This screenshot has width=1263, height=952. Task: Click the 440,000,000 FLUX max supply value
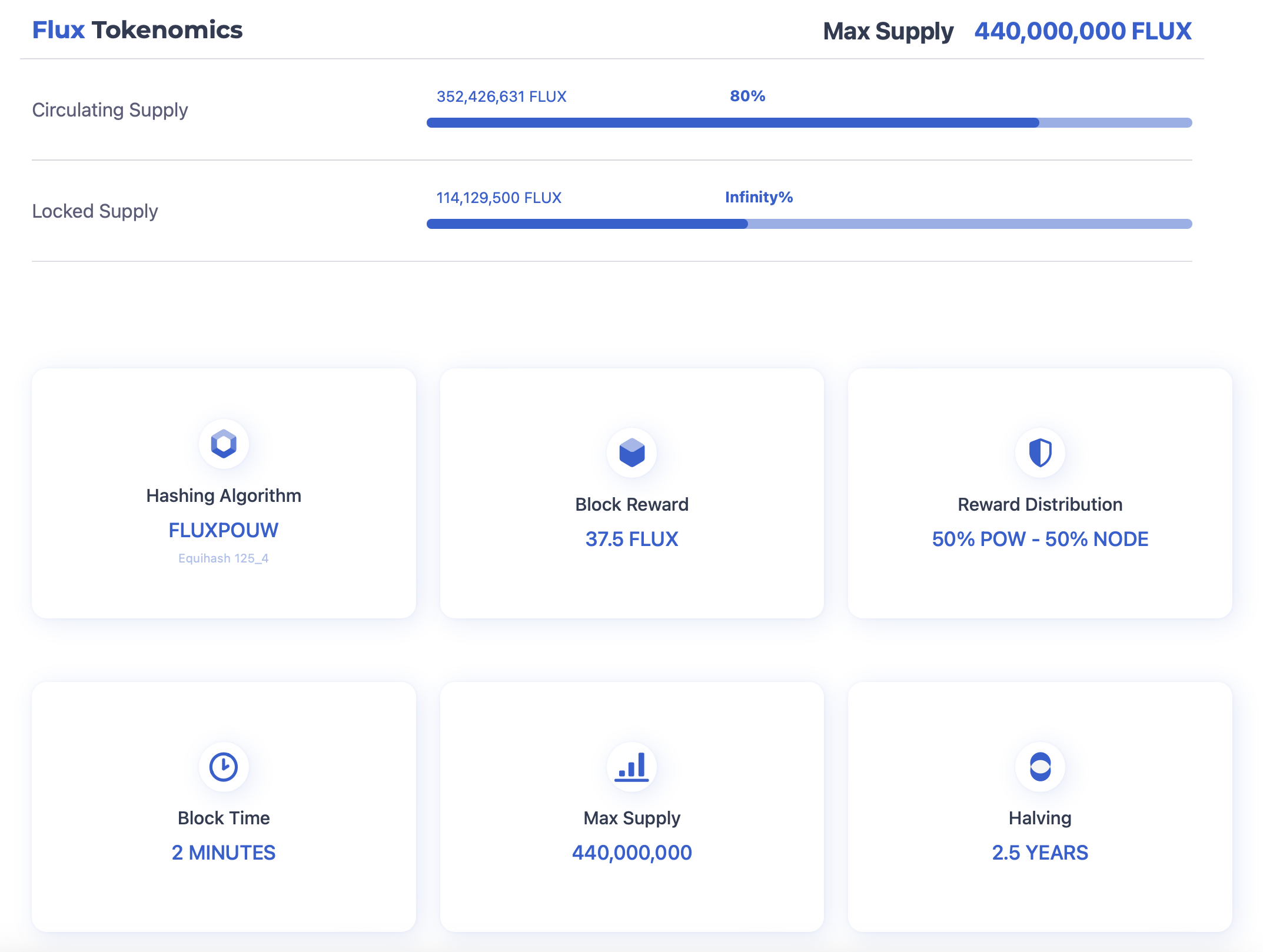tap(1082, 31)
